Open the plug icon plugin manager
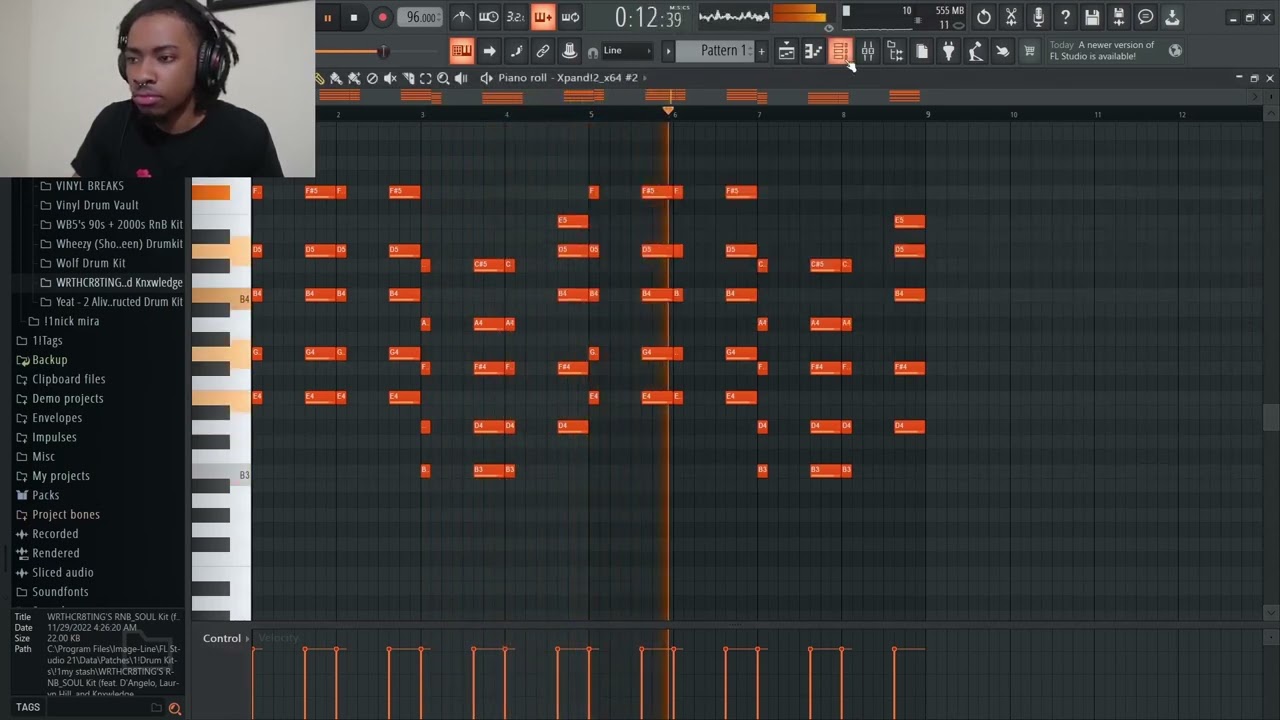 (x=948, y=51)
